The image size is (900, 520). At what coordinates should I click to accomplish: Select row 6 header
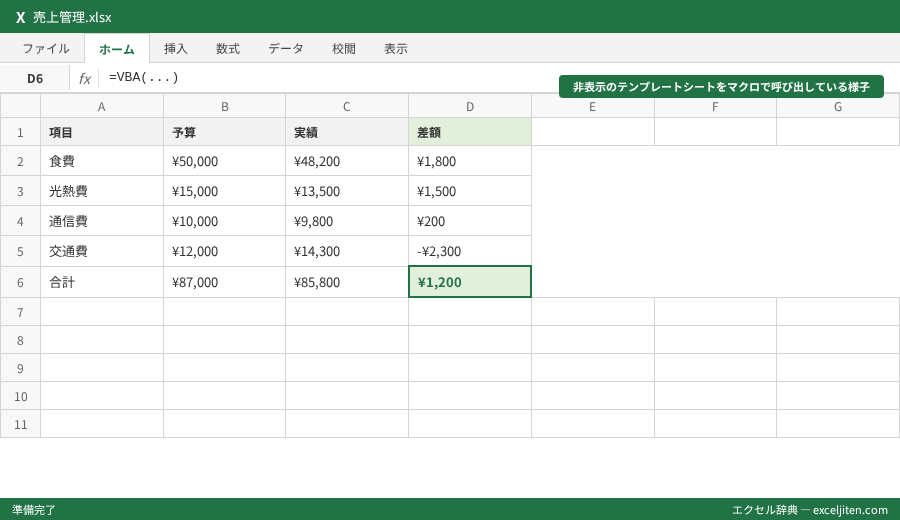pos(20,282)
